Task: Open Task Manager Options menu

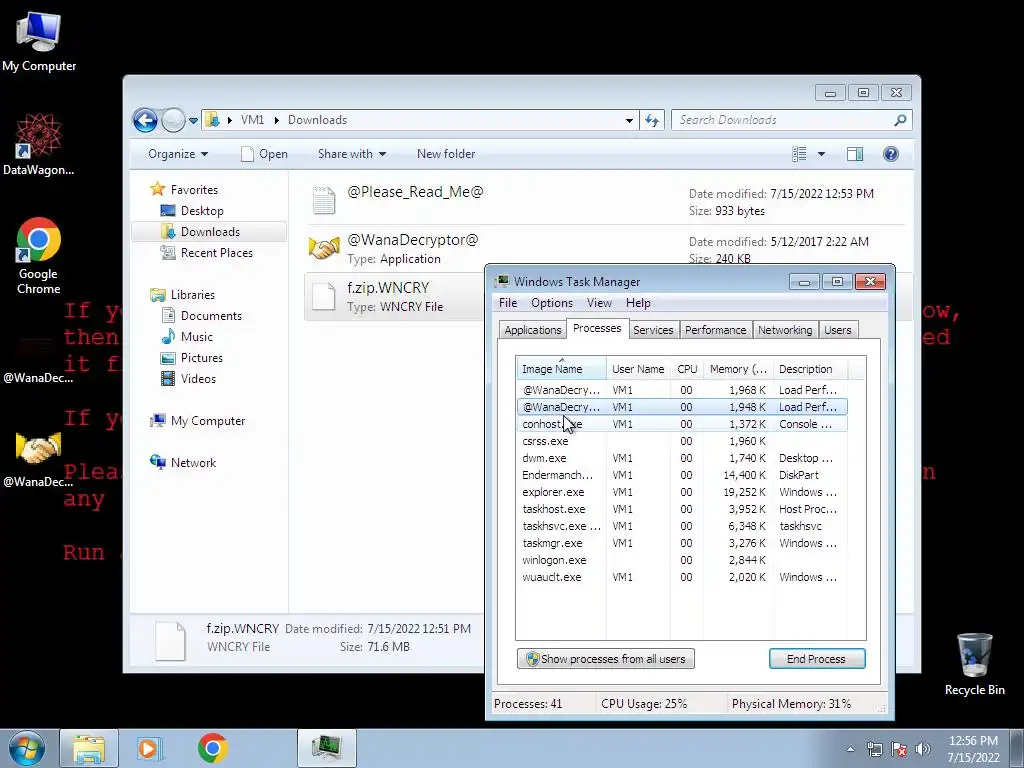Action: [x=552, y=303]
